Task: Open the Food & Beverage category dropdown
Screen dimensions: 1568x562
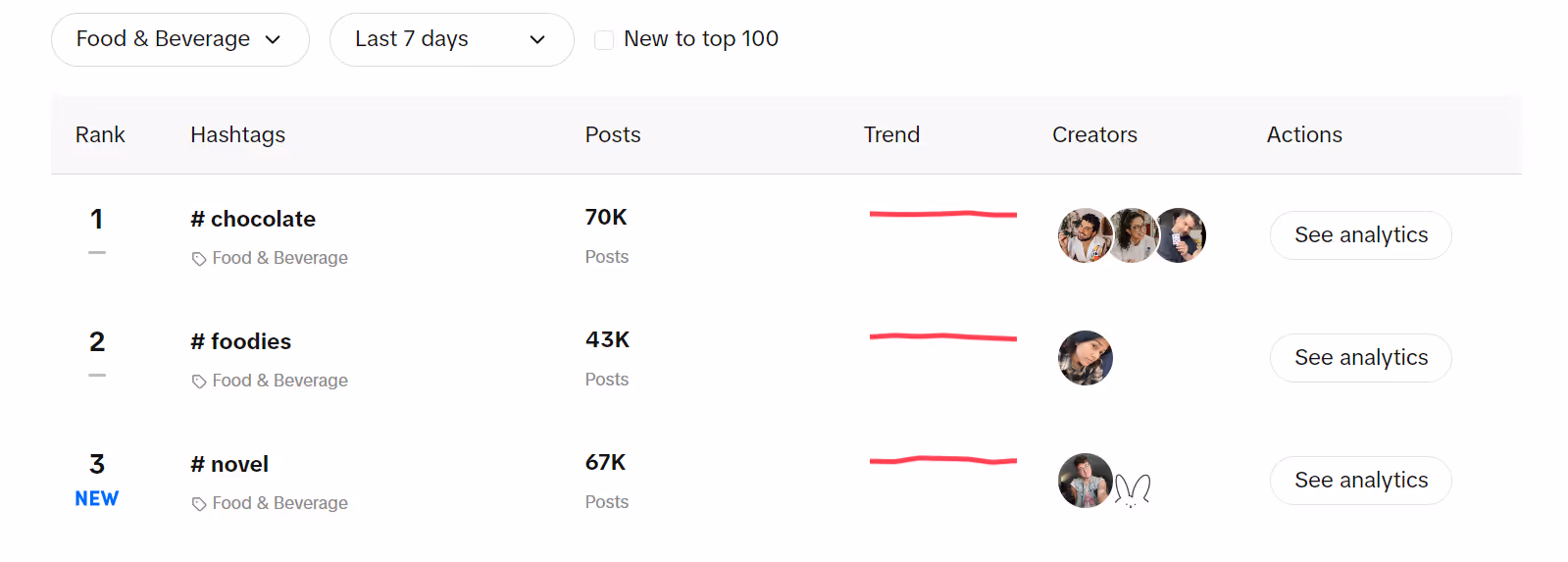Action: click(180, 39)
